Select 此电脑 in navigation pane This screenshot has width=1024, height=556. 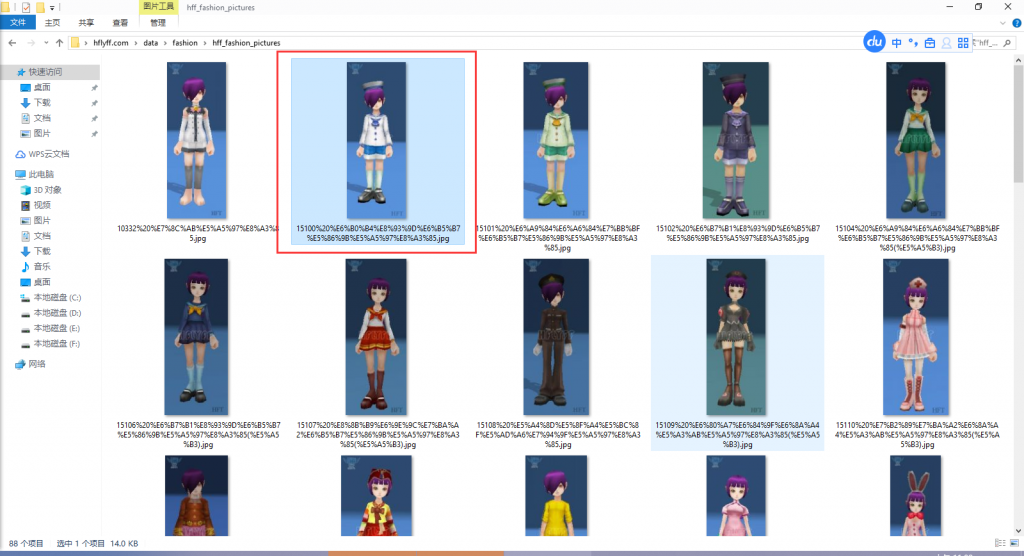coord(41,174)
